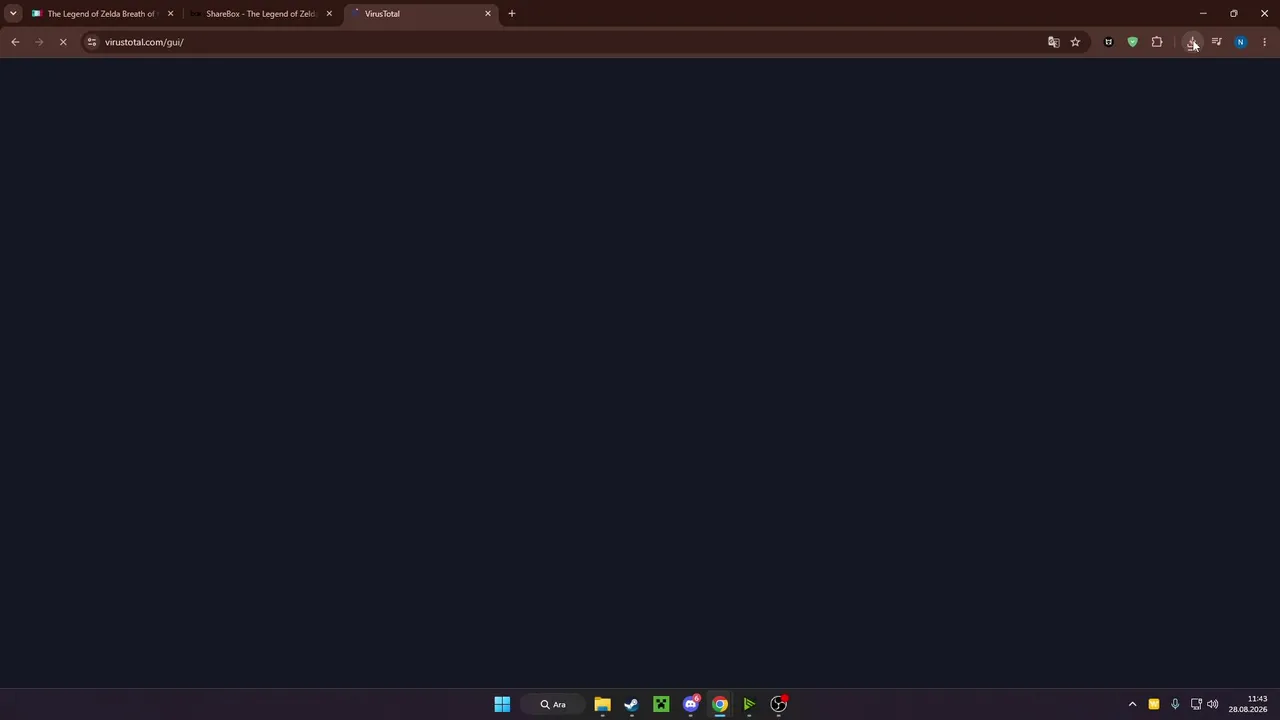This screenshot has width=1280, height=720.
Task: Open the volume speaker tray icon
Action: coord(1213,704)
